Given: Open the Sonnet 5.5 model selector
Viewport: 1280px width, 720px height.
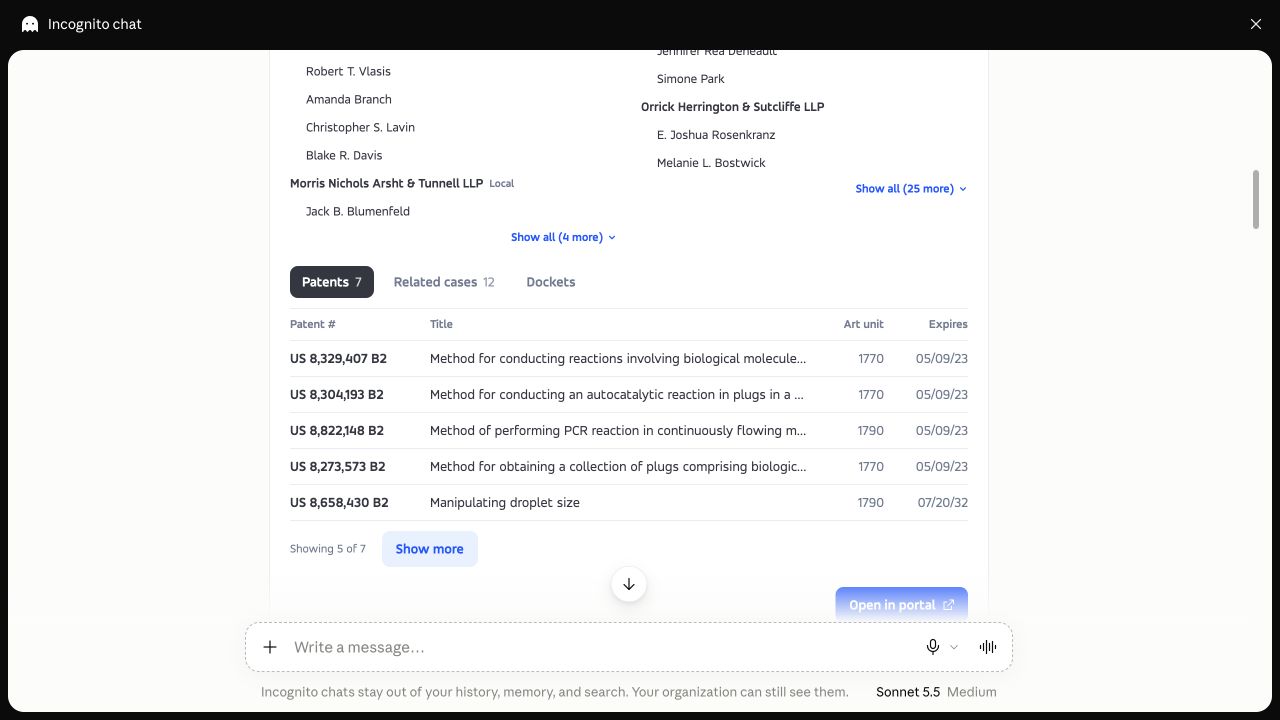Looking at the screenshot, I should tap(936, 691).
